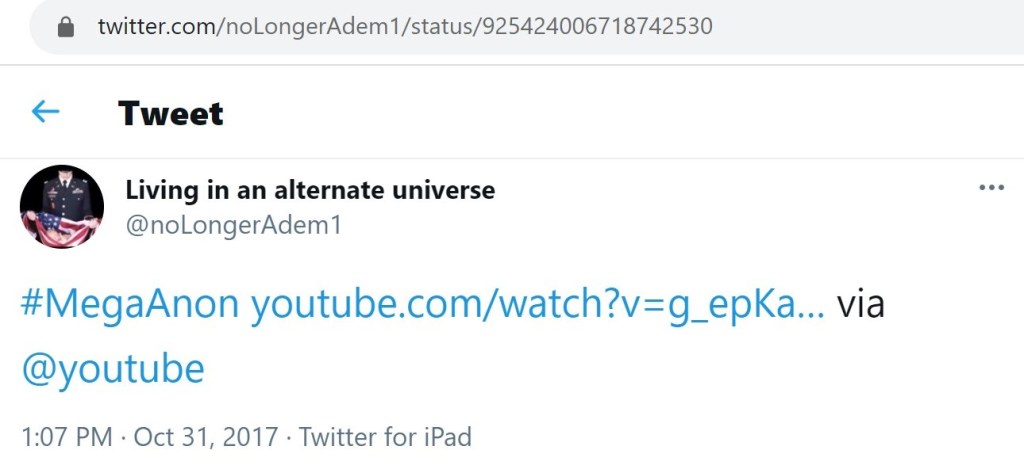
Task: Click the 'Twitter for iPad' source label
Action: pos(385,437)
